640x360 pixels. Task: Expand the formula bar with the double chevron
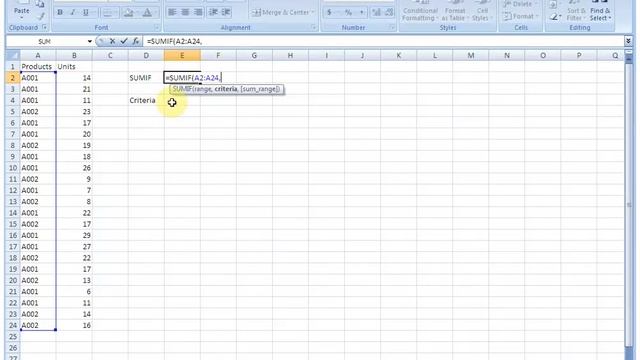click(x=628, y=41)
